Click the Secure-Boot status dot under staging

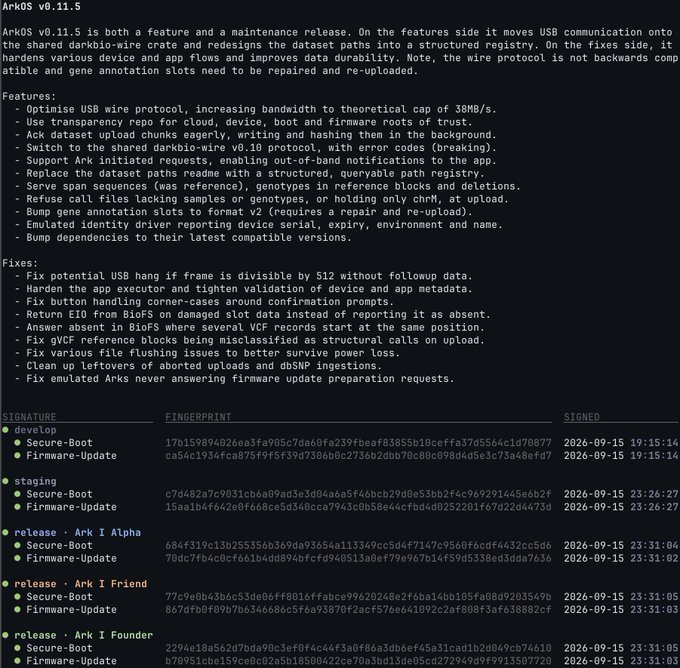[x=17, y=494]
